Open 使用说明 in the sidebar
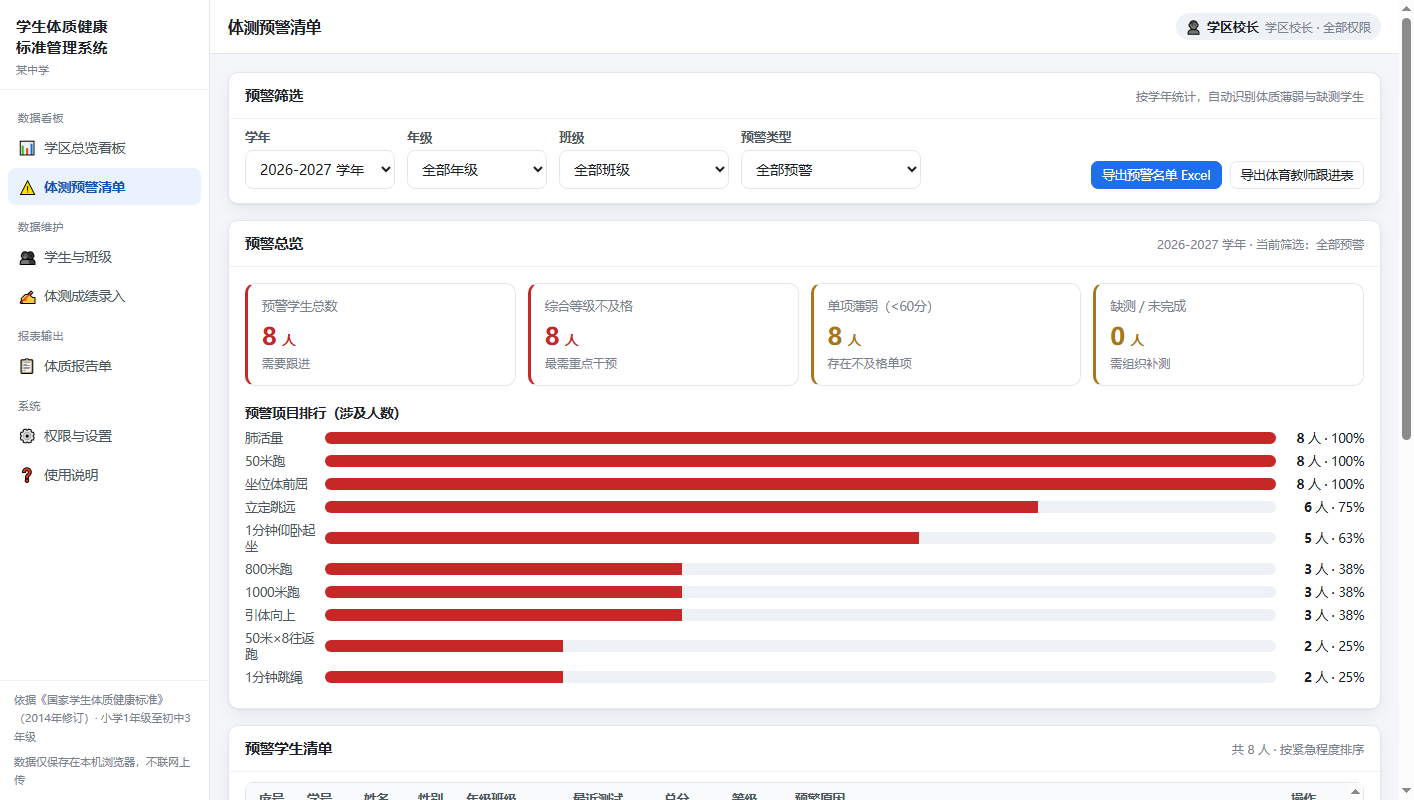Viewport: 1414px width, 800px height. click(104, 475)
